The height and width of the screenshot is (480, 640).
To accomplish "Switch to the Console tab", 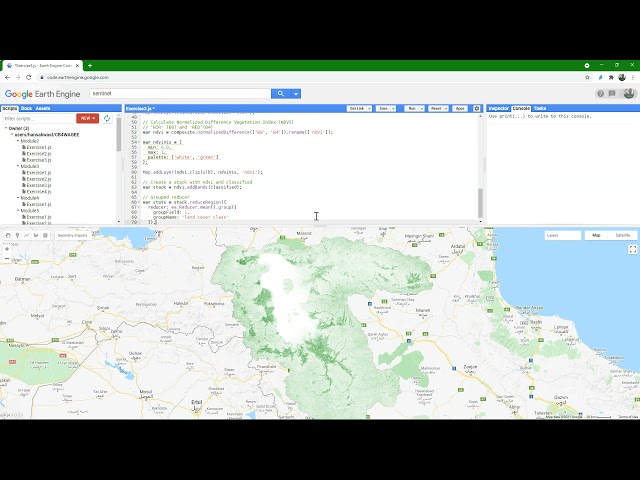I will coord(521,109).
